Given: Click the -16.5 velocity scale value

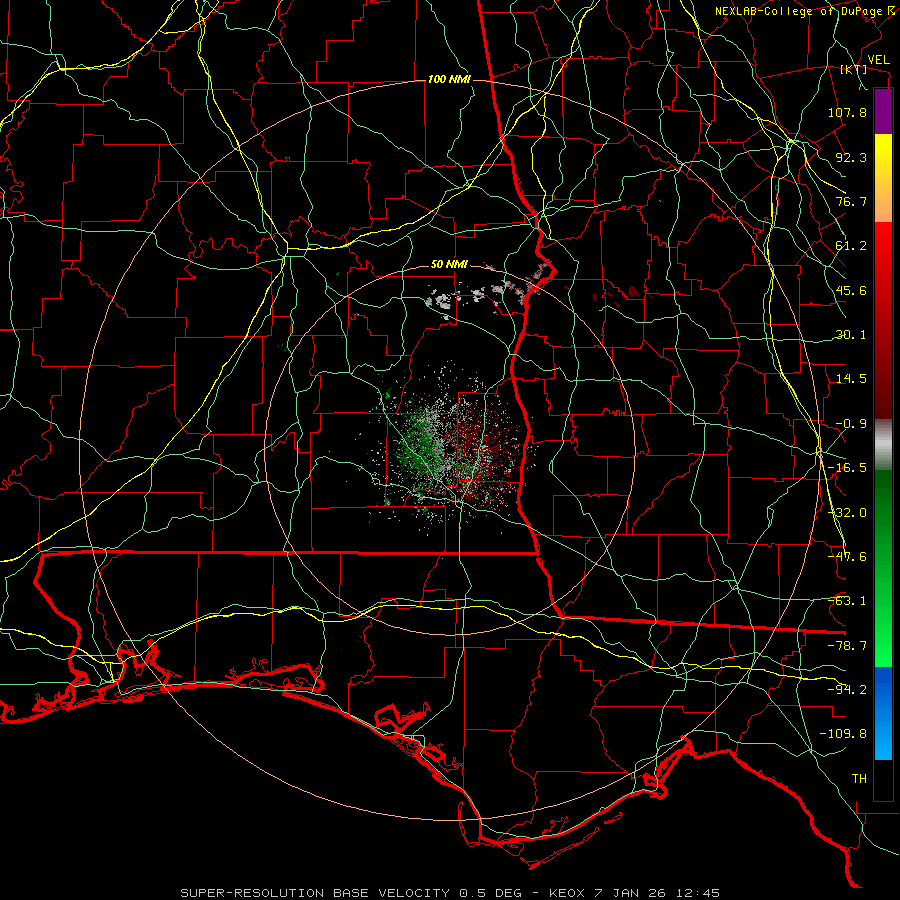Looking at the screenshot, I should click(x=847, y=468).
